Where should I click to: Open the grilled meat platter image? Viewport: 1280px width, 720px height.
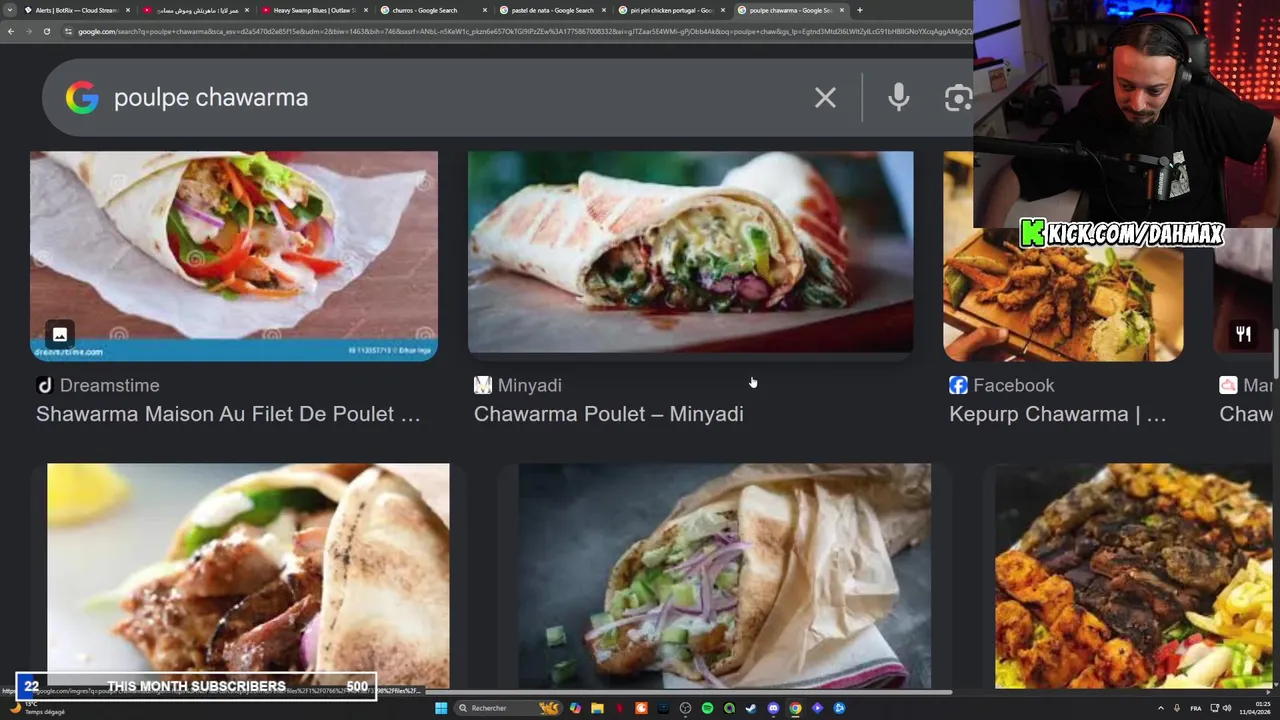(1133, 575)
